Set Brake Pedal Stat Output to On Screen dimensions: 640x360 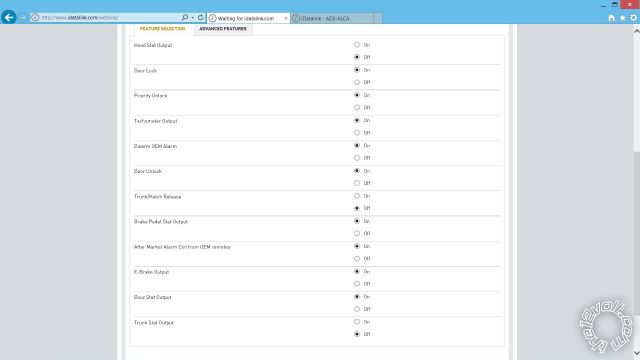[x=357, y=221]
